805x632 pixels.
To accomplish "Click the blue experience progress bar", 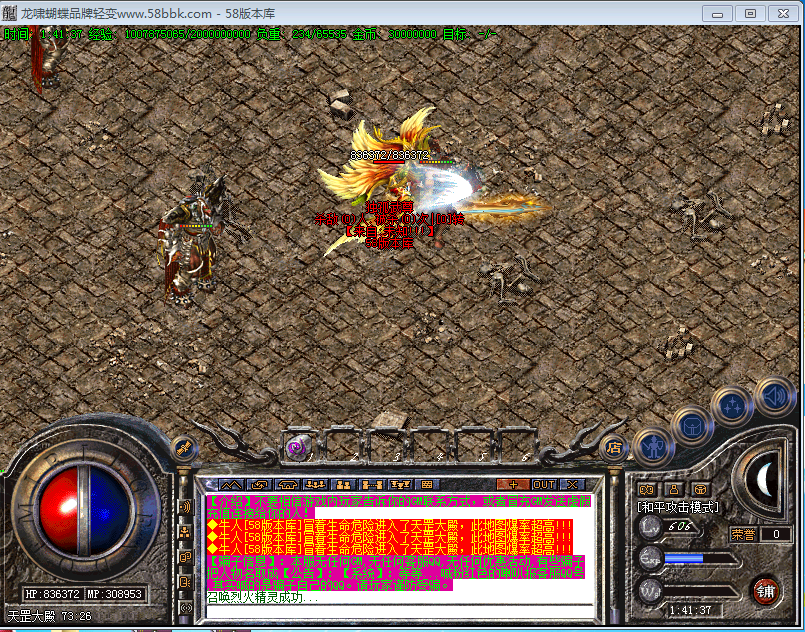I will [x=701, y=559].
